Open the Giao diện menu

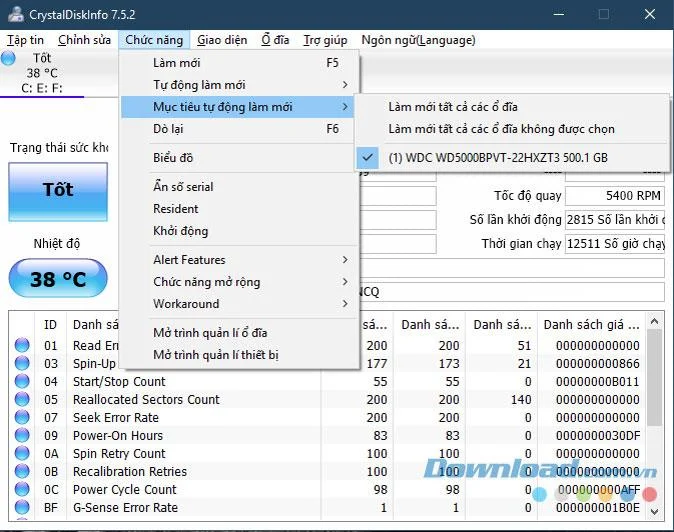tap(222, 40)
